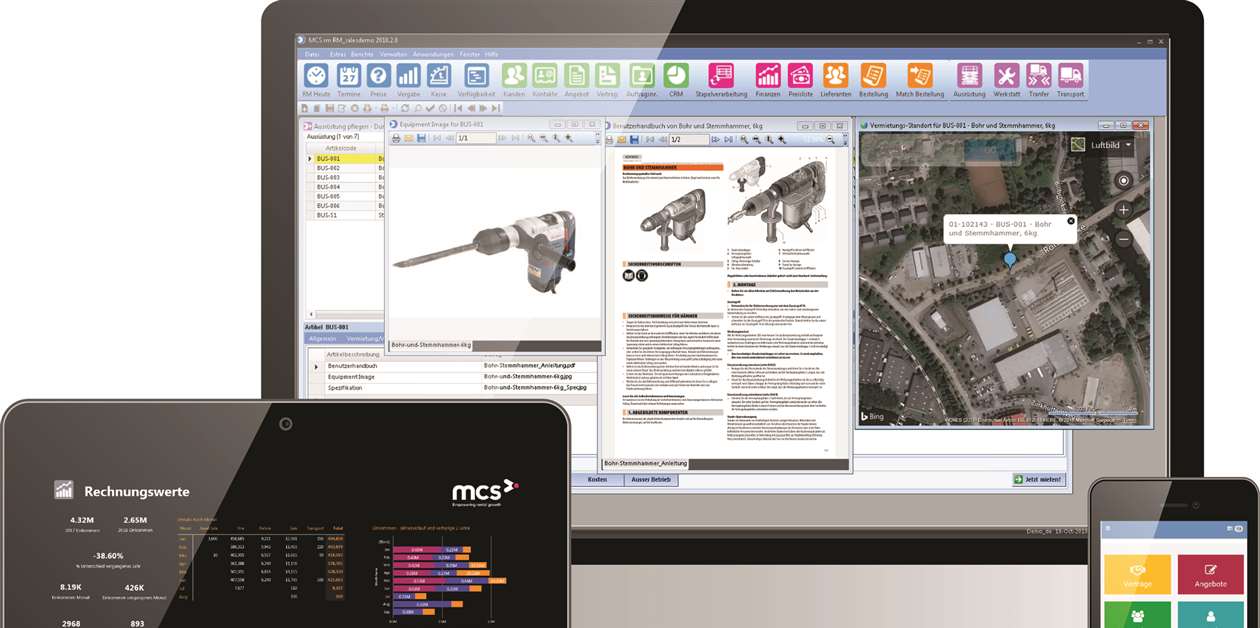Click print icon in Equipment Image window

coord(396,138)
